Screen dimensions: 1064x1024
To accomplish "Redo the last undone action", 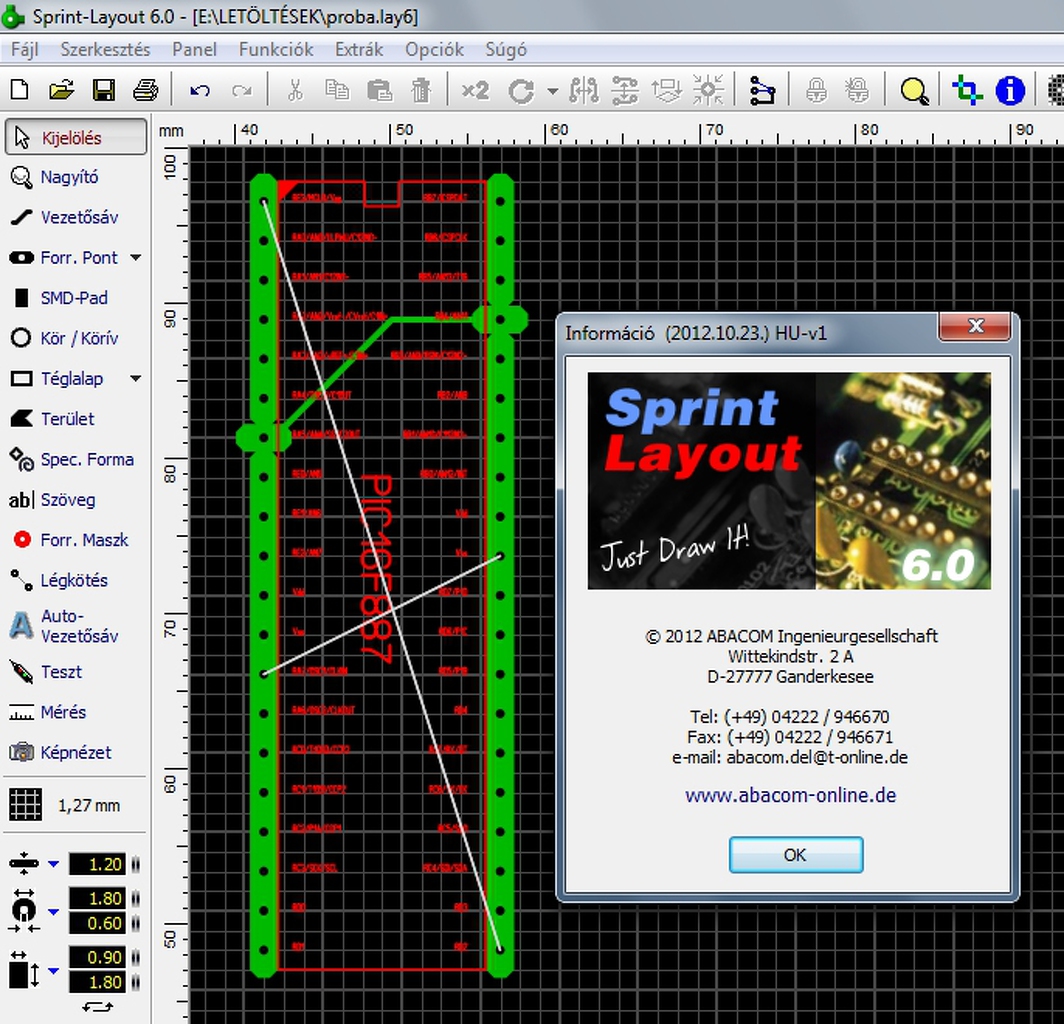I will (x=242, y=90).
